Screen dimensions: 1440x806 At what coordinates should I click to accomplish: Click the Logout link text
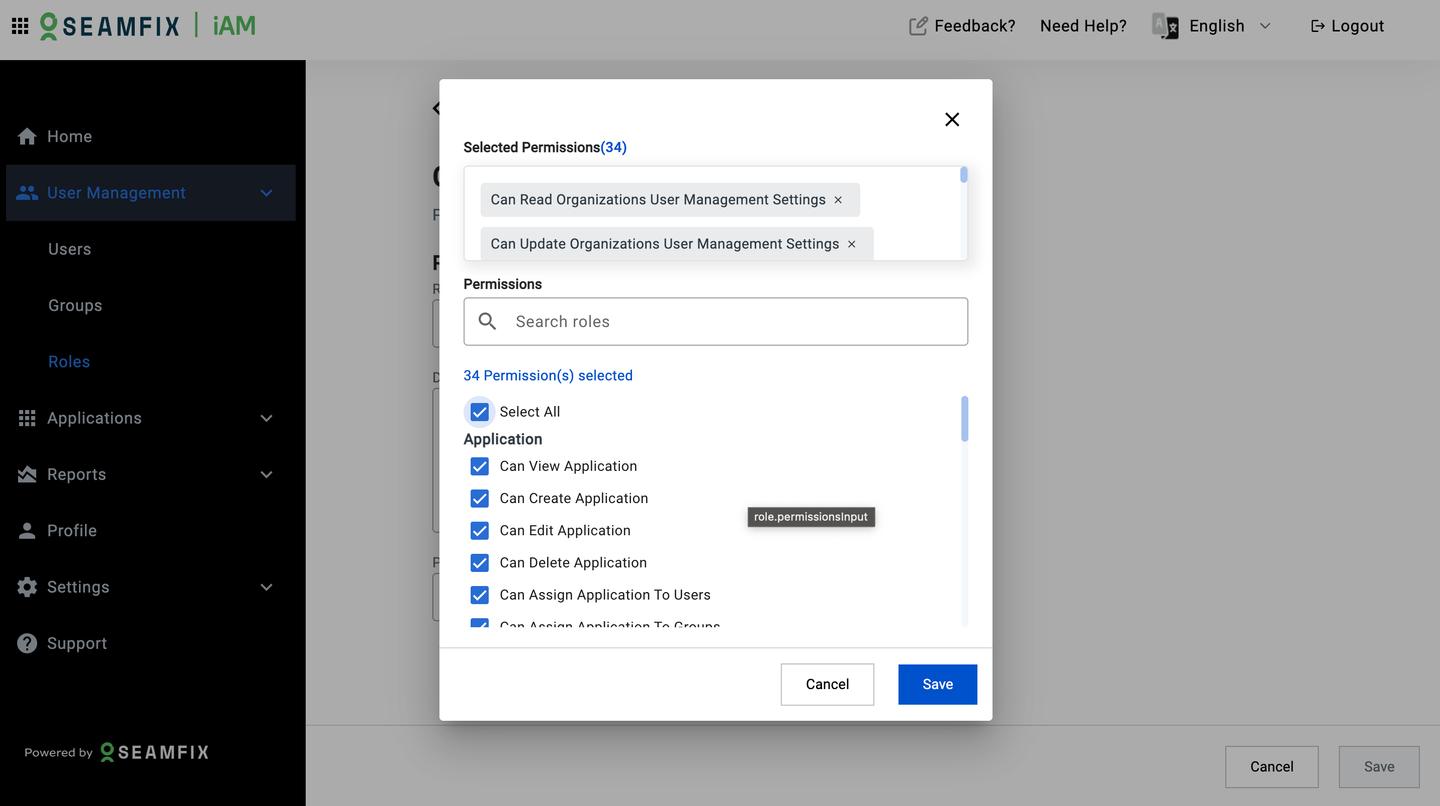pos(1358,26)
